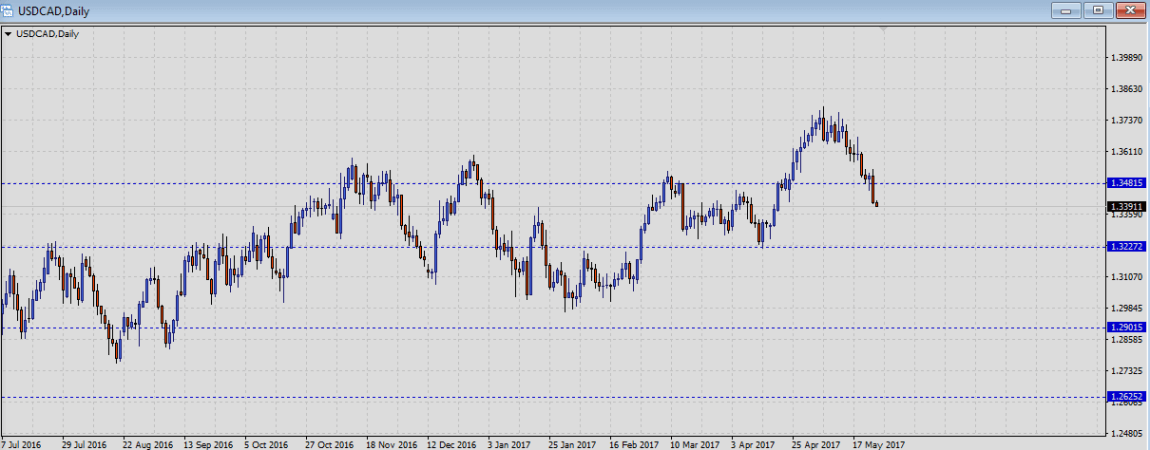Expand the USDCAD,Daily one-click trading arrow
The image size is (1150, 450).
point(9,34)
